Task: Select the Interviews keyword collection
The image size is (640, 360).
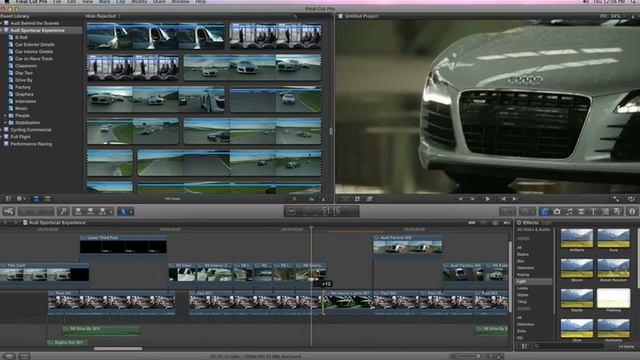Action: [25, 101]
